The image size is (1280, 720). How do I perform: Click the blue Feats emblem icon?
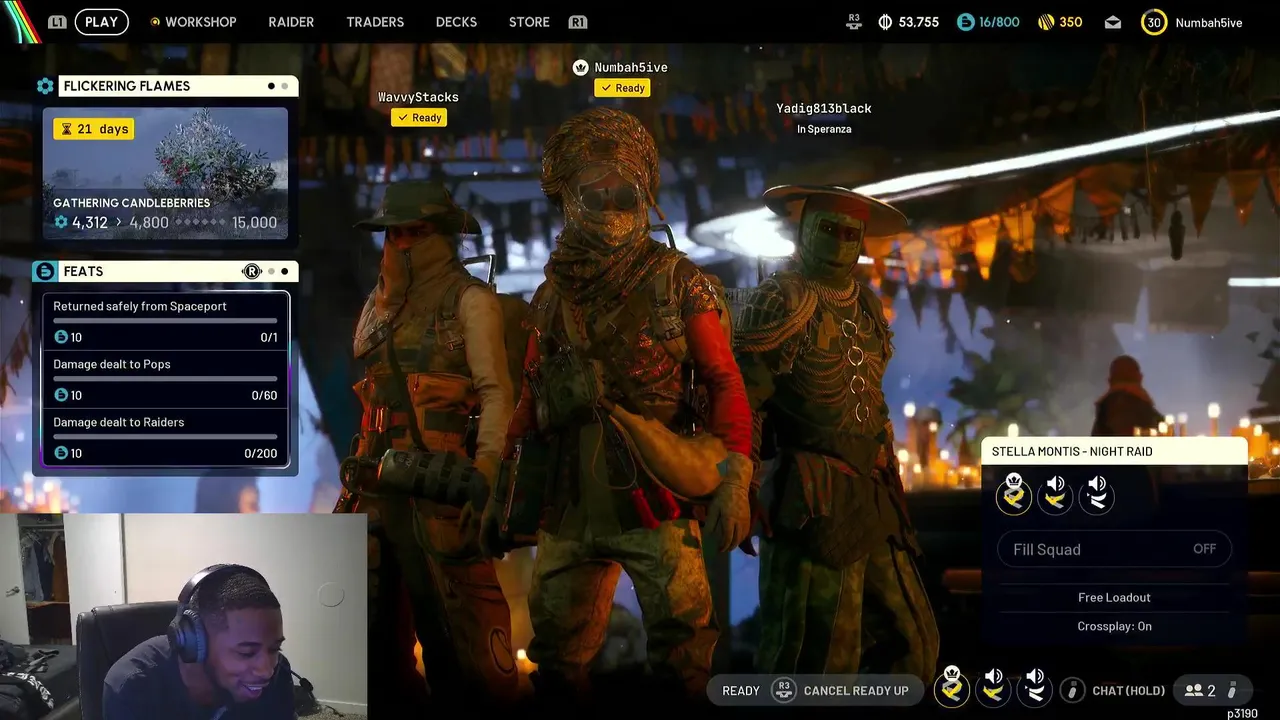[x=45, y=271]
